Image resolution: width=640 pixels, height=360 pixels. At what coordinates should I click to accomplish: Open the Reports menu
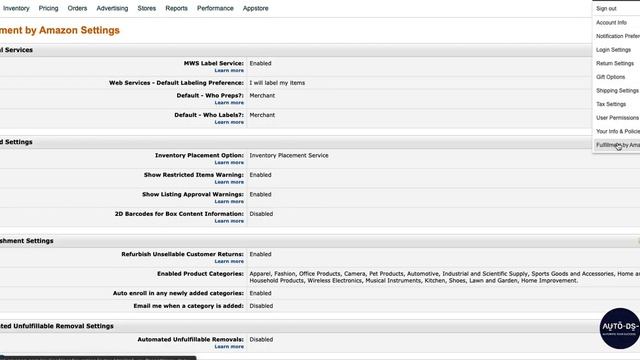(x=176, y=8)
